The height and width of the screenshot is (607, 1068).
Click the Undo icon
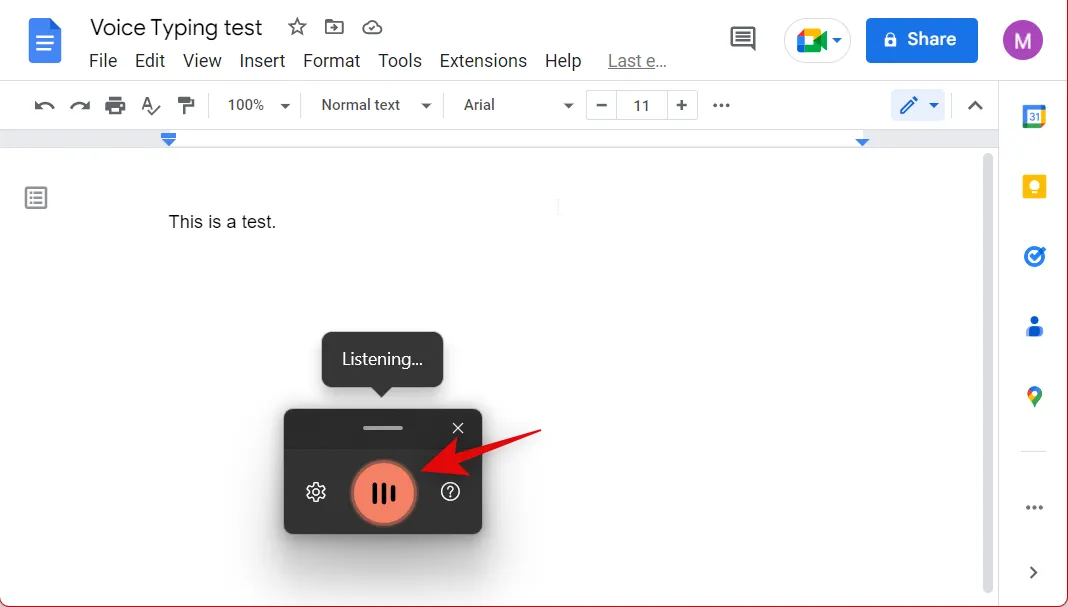[44, 106]
